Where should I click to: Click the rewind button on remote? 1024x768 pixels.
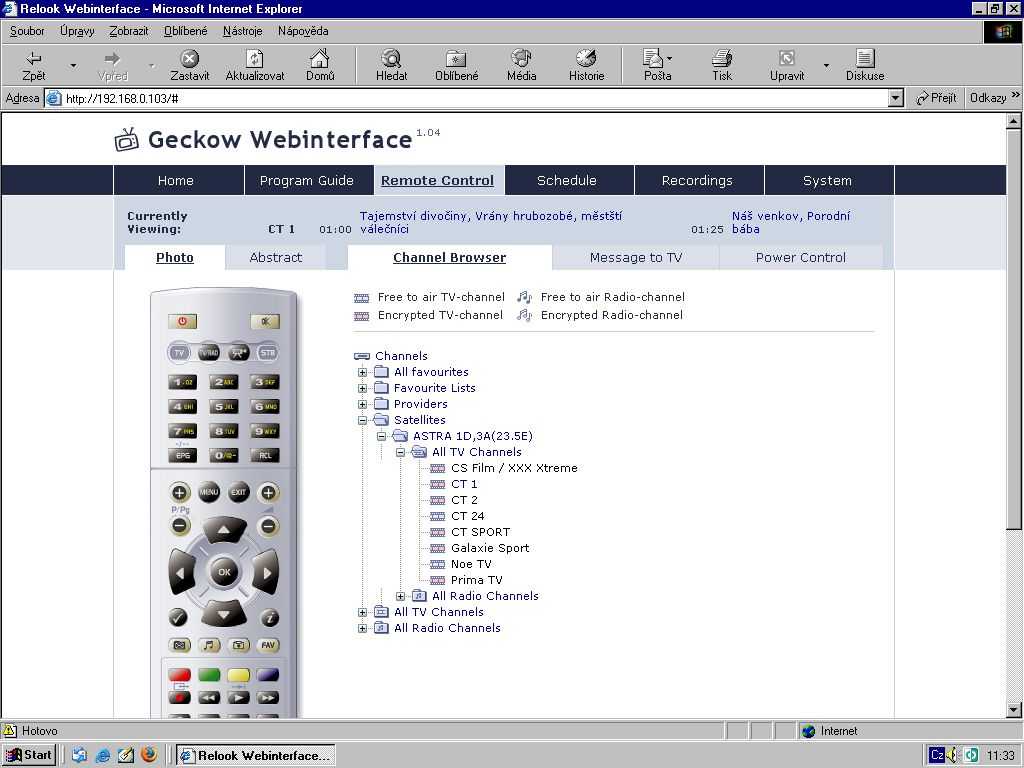coord(209,697)
